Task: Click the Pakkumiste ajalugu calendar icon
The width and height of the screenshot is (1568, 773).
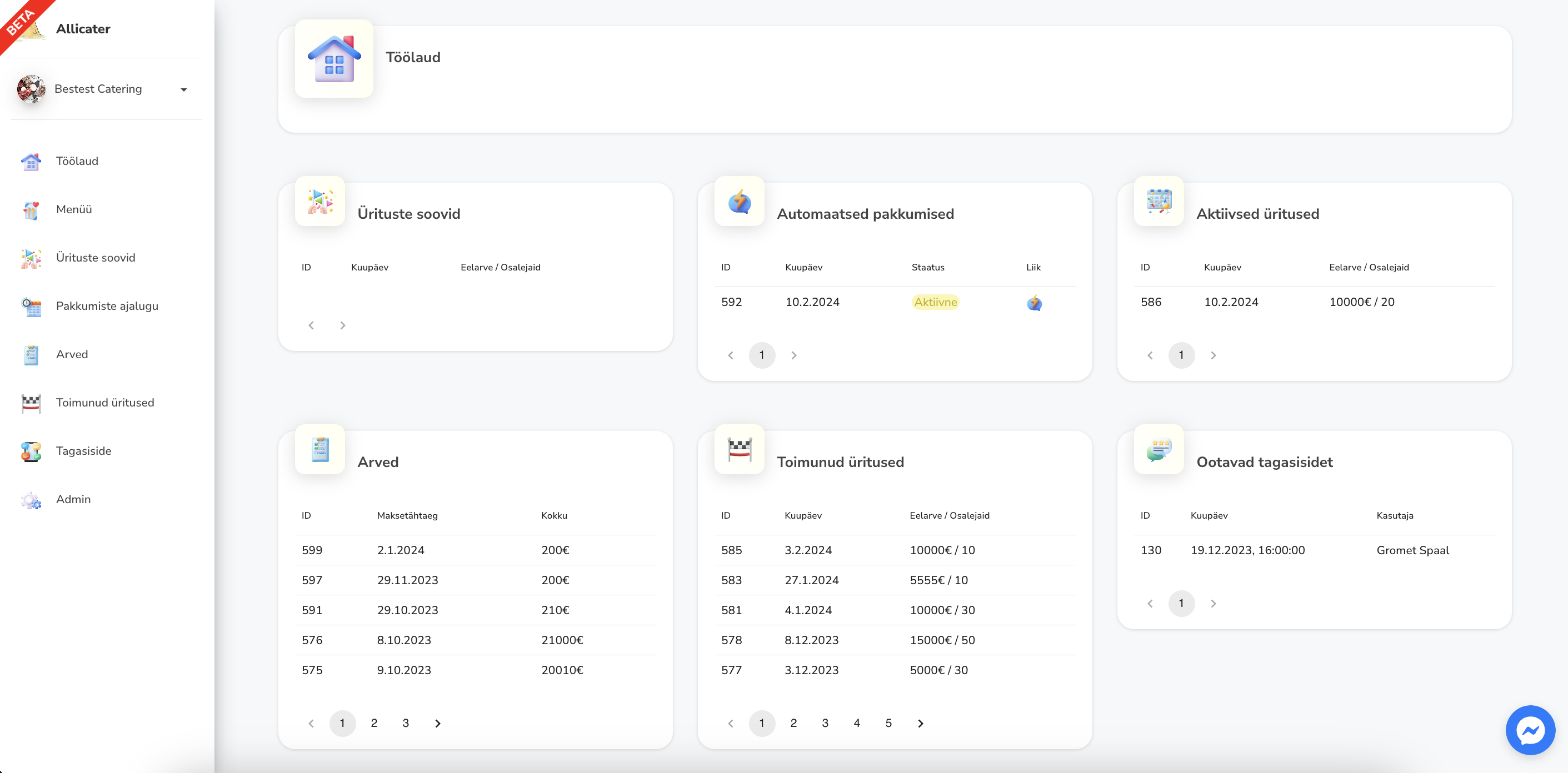Action: coord(31,307)
